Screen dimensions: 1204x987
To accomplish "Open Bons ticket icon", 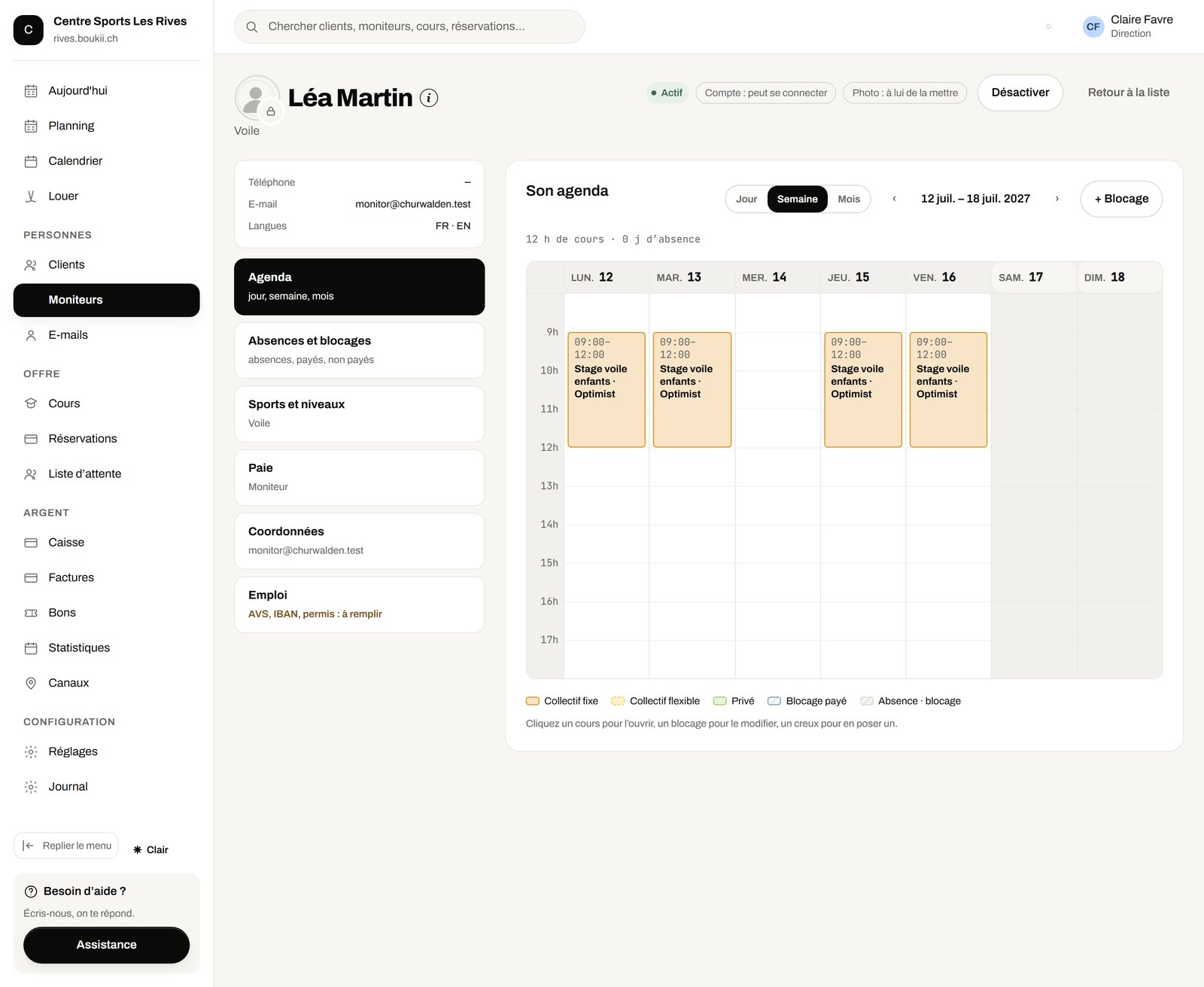I will pos(31,613).
